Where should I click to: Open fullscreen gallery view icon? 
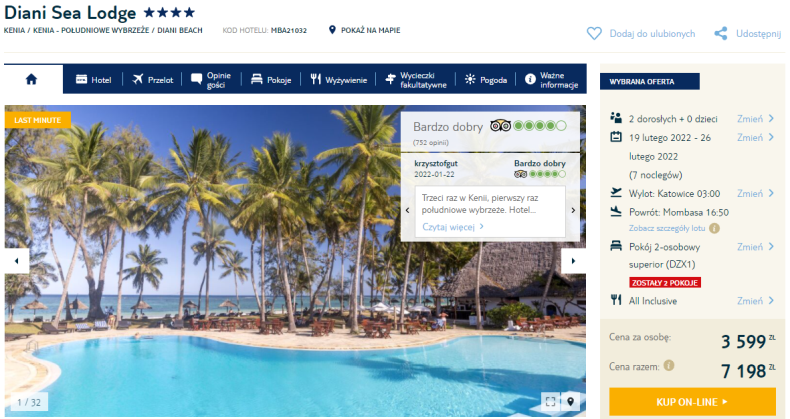point(550,401)
